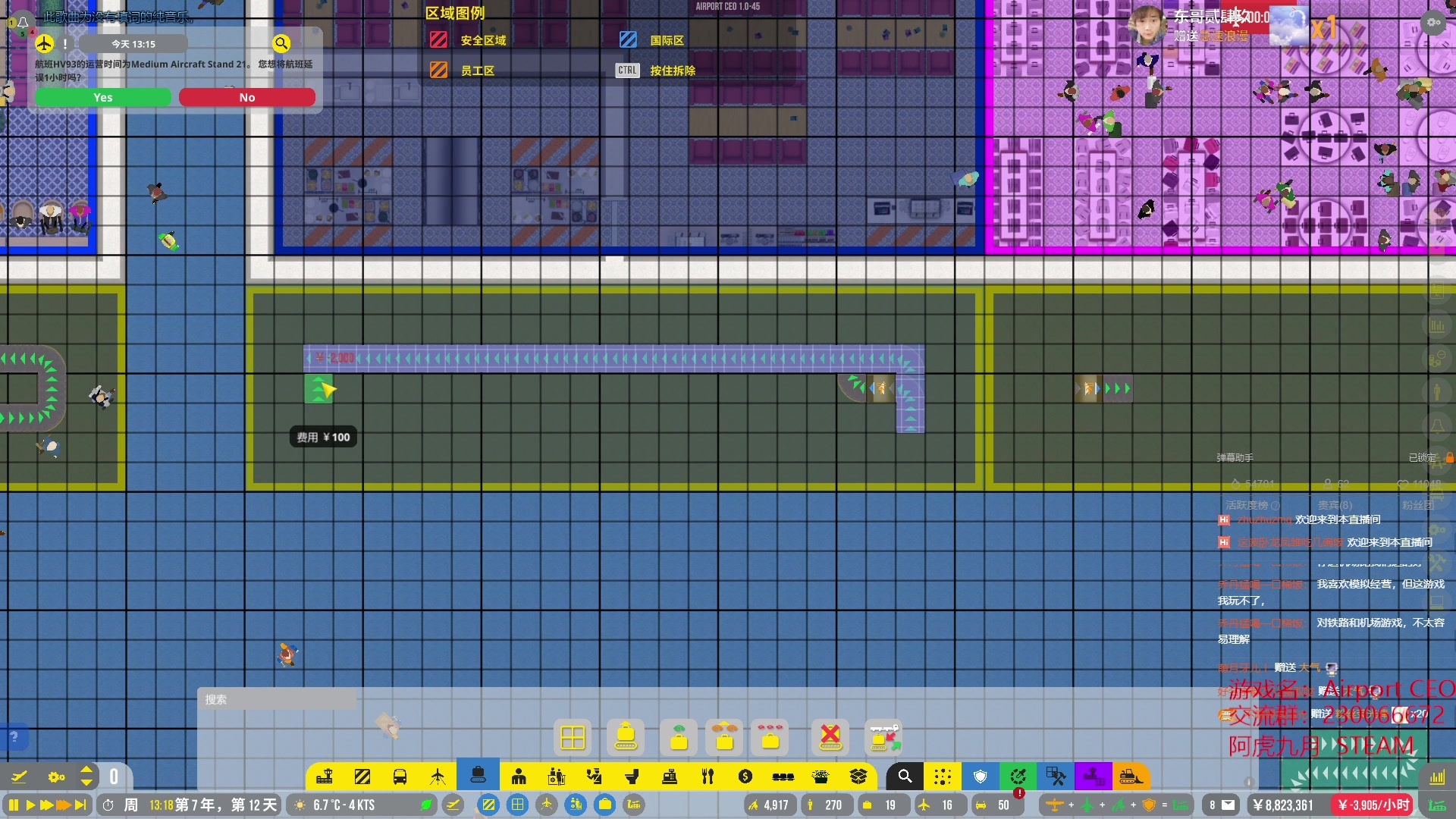Toggle the aircraft overlay button
The image size is (1456, 819).
(x=547, y=805)
